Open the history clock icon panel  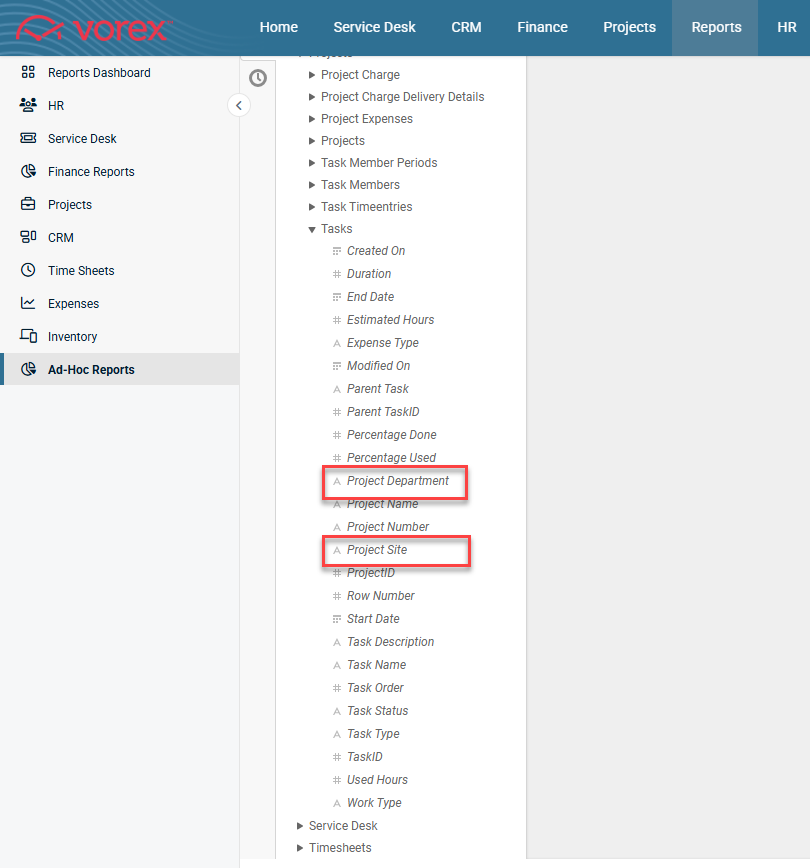tap(258, 78)
